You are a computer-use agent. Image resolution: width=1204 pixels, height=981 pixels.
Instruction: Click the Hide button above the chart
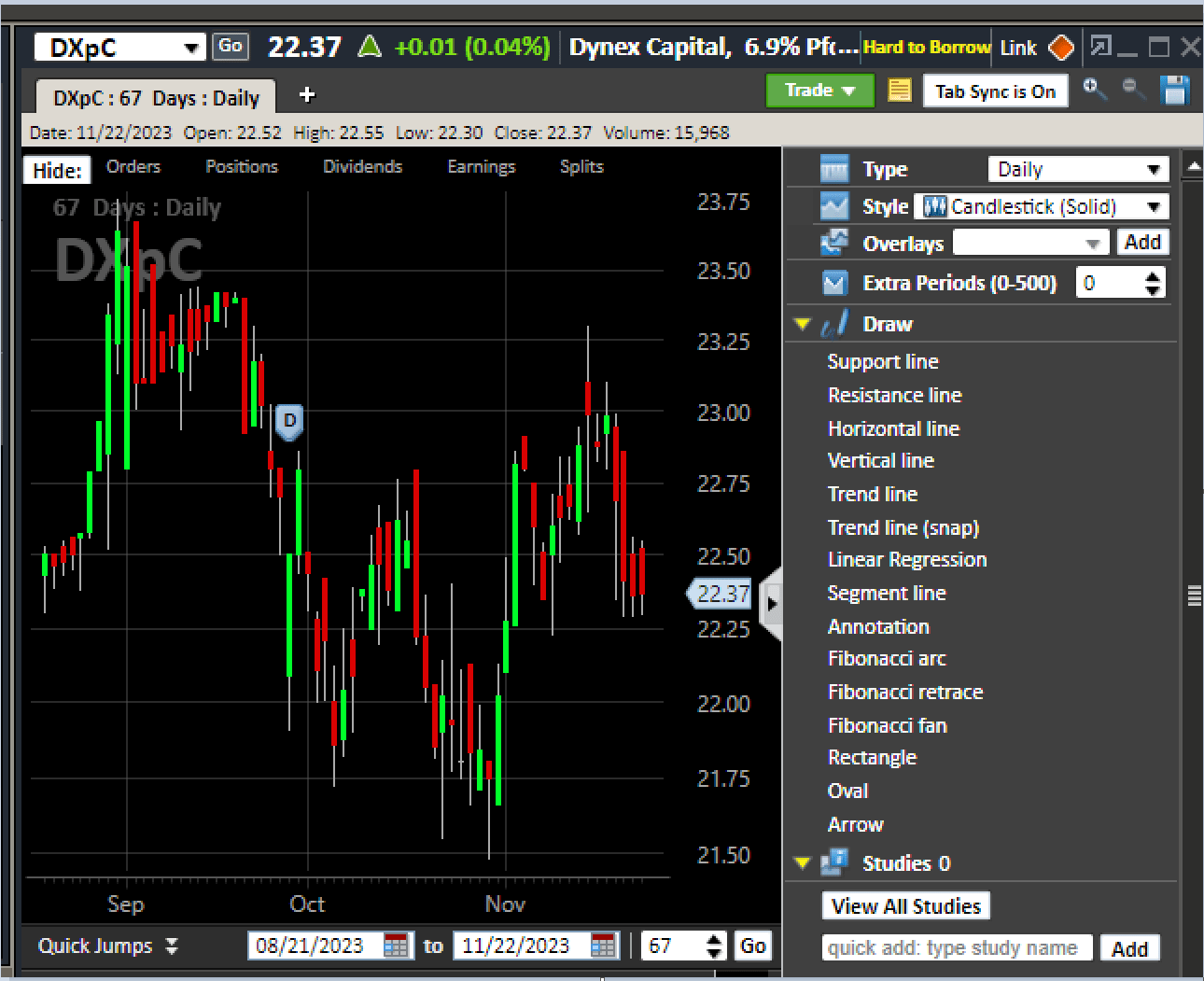[x=56, y=170]
